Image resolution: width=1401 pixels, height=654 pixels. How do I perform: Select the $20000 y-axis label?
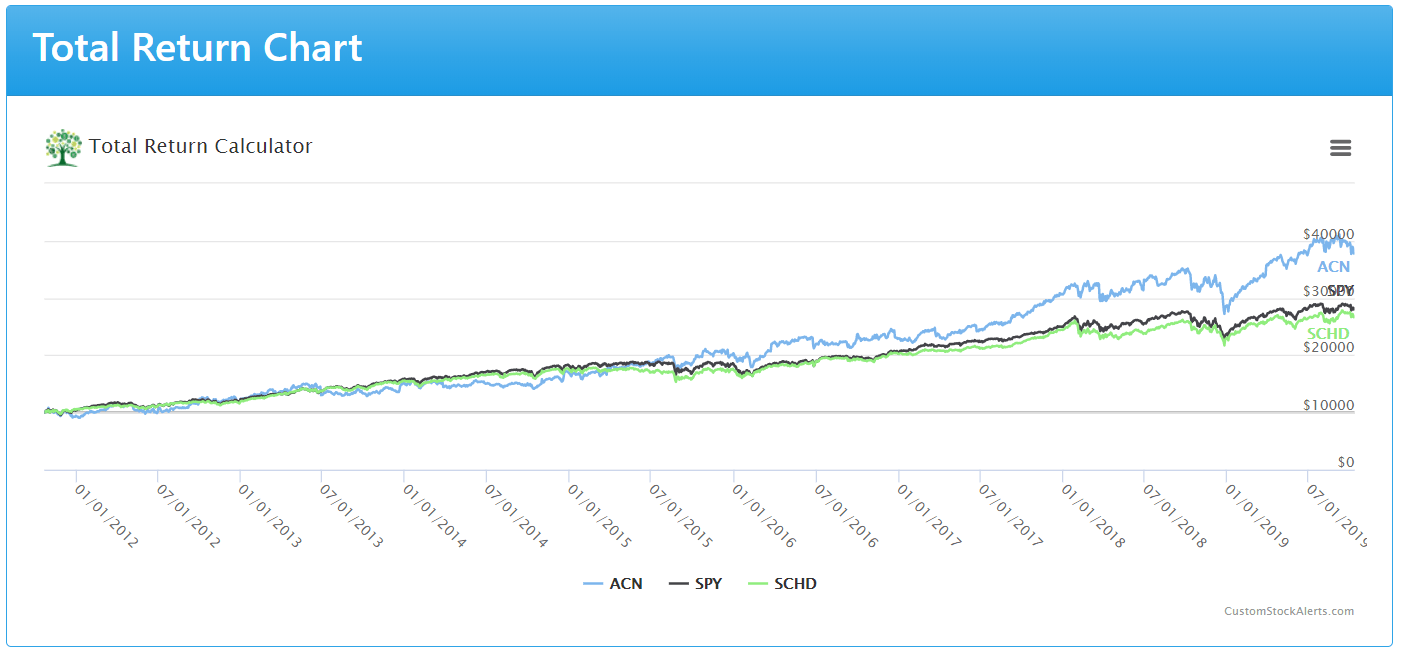[1328, 347]
